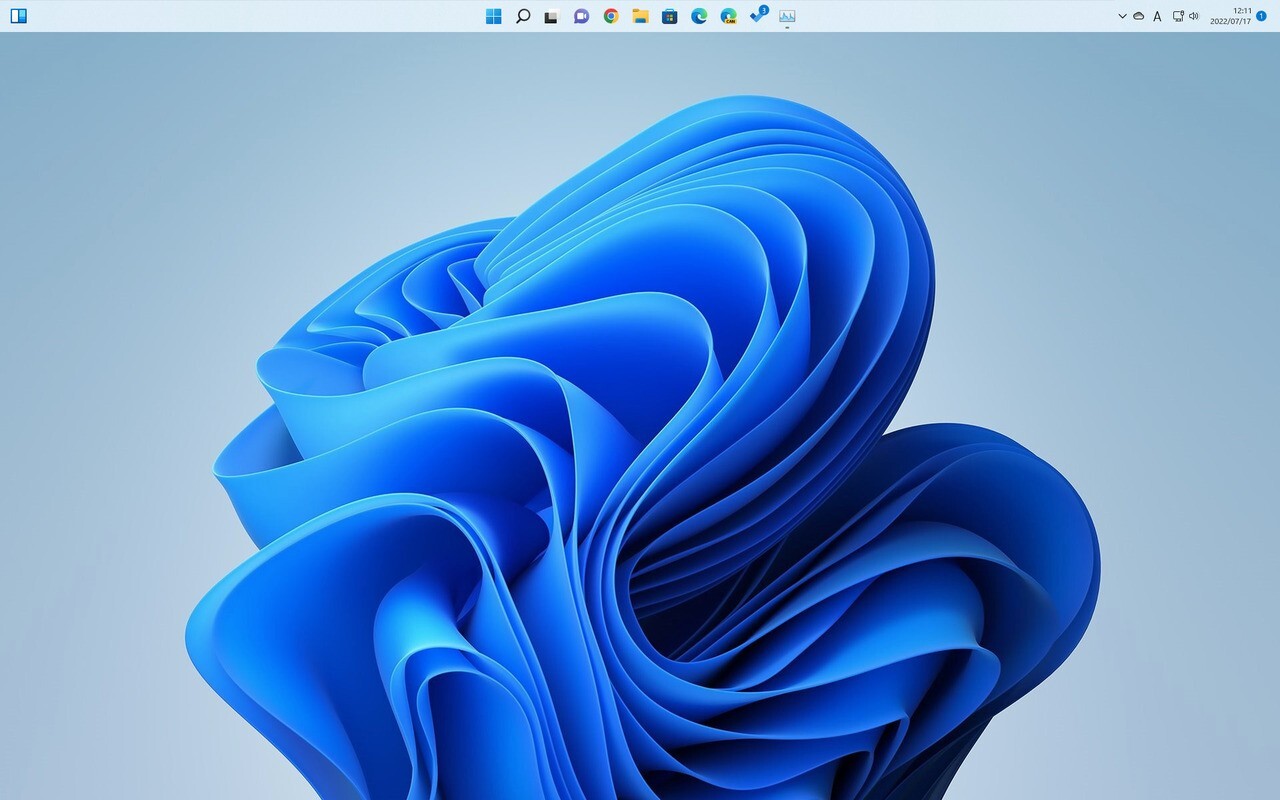This screenshot has width=1280, height=800.
Task: Open Google Chrome from the taskbar
Action: pyautogui.click(x=611, y=16)
